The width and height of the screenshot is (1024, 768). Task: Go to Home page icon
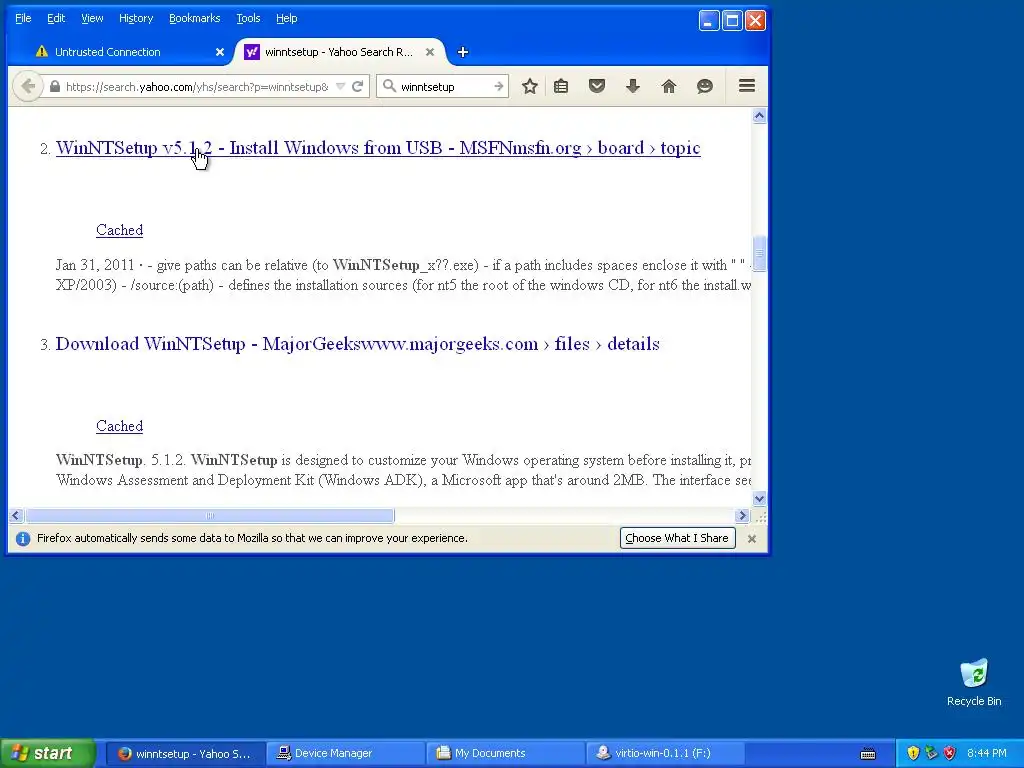[669, 86]
